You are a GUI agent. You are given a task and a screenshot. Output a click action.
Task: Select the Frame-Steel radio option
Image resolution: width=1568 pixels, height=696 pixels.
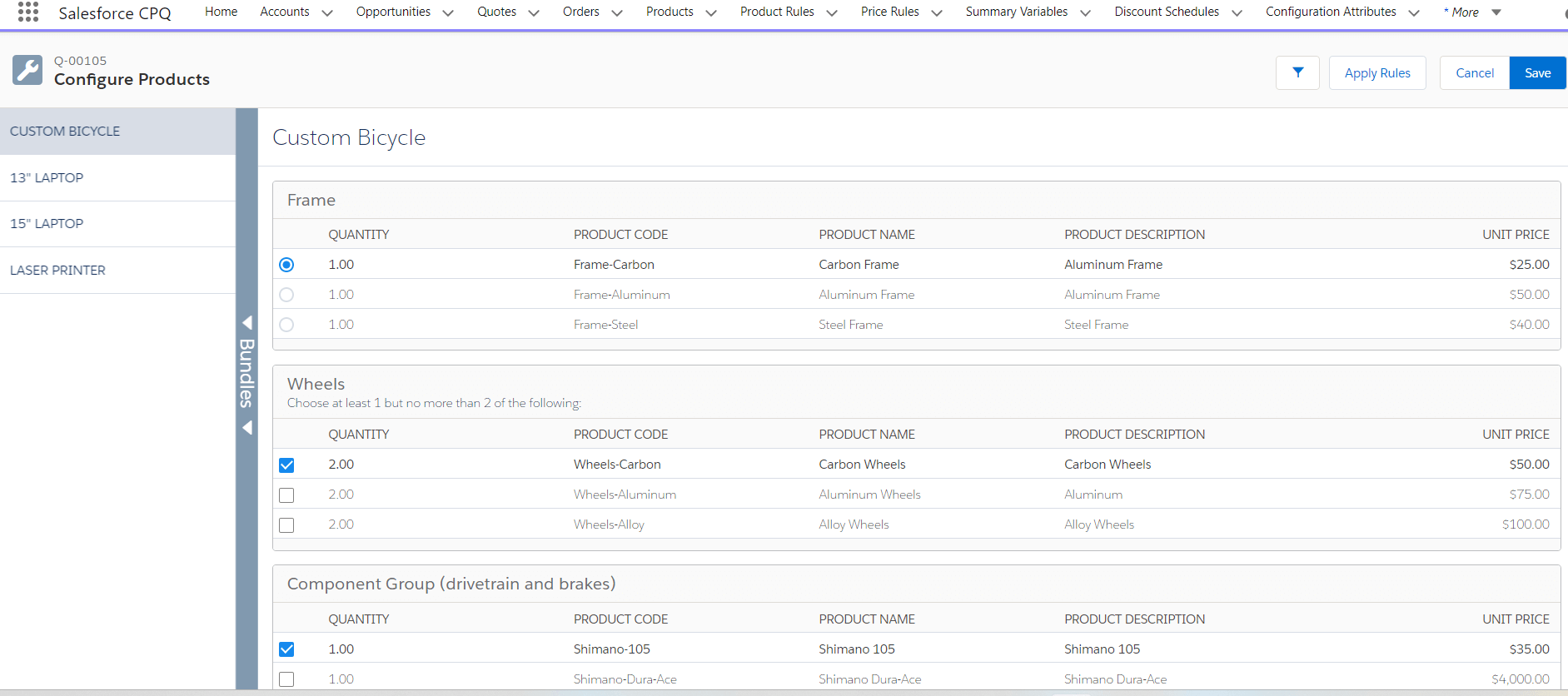tap(286, 325)
